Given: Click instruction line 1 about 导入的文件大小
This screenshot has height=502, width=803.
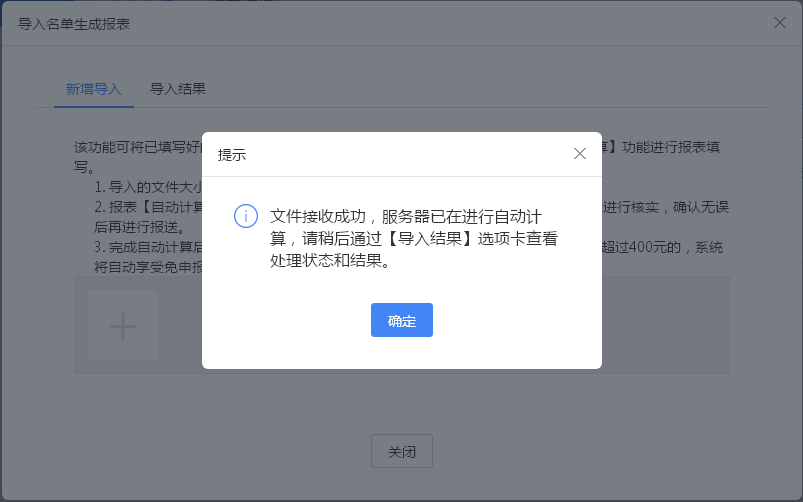Looking at the screenshot, I should click(148, 187).
